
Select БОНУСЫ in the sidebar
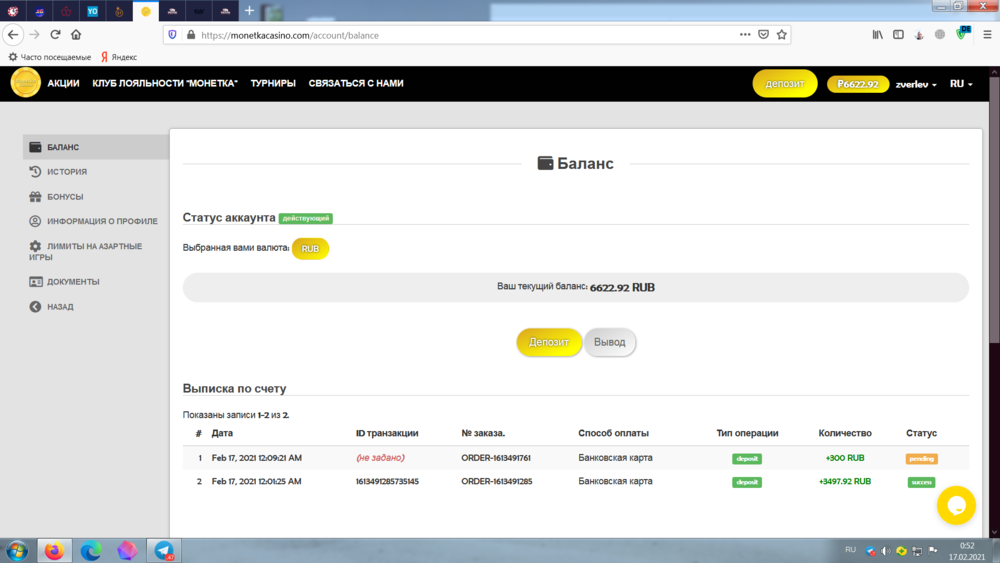(x=64, y=196)
